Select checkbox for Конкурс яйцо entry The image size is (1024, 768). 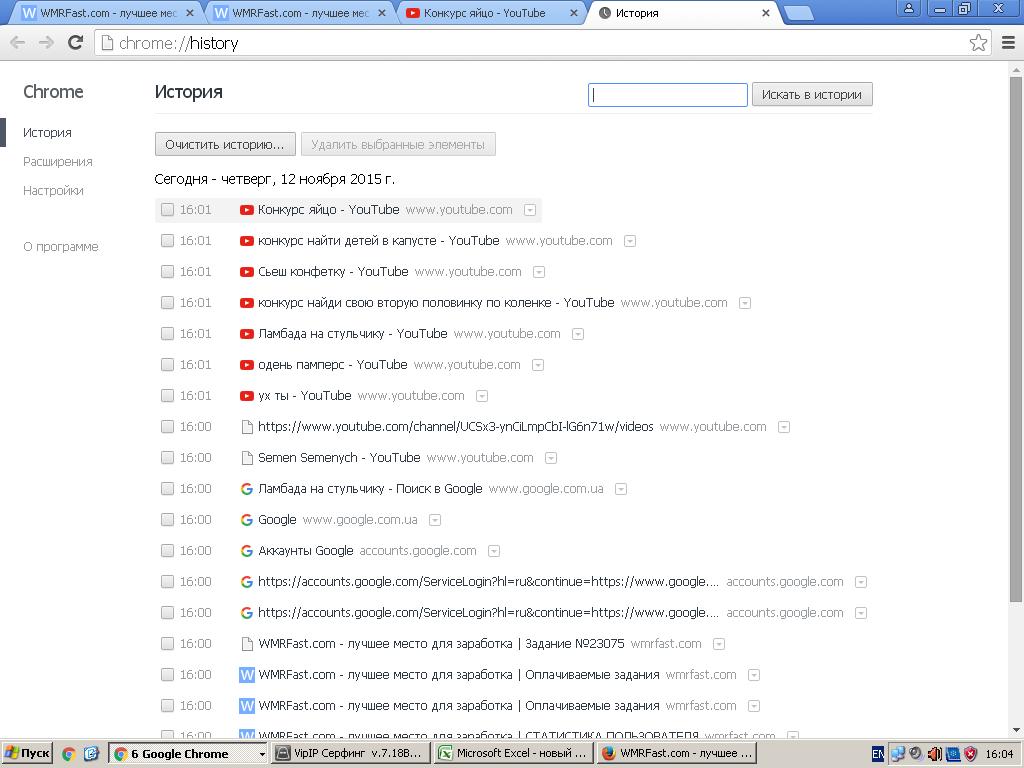(x=167, y=210)
